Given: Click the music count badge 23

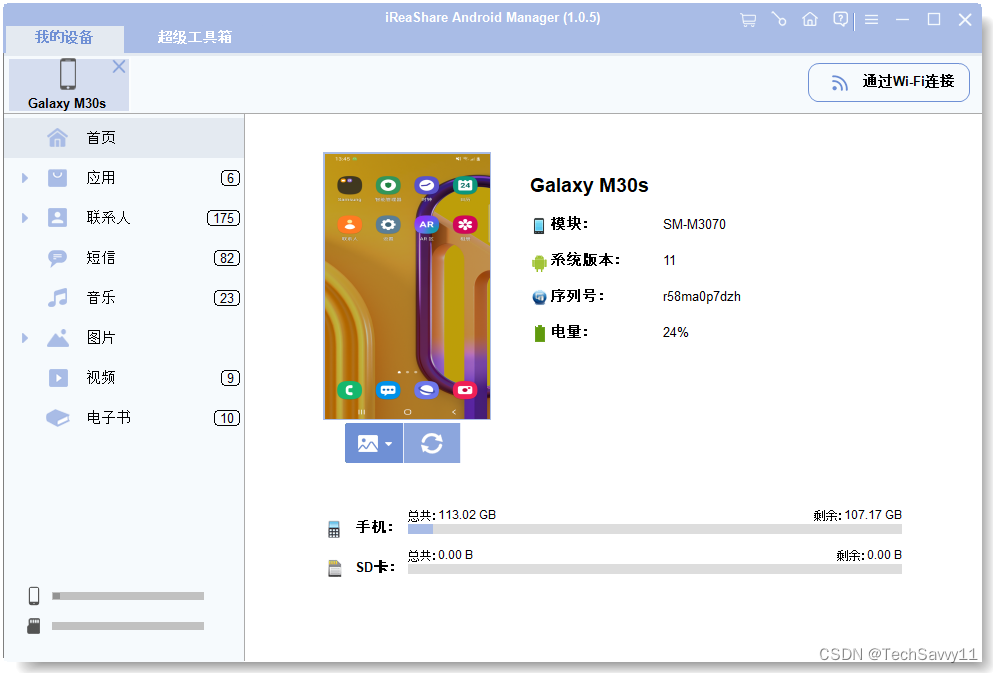Looking at the screenshot, I should [x=227, y=298].
